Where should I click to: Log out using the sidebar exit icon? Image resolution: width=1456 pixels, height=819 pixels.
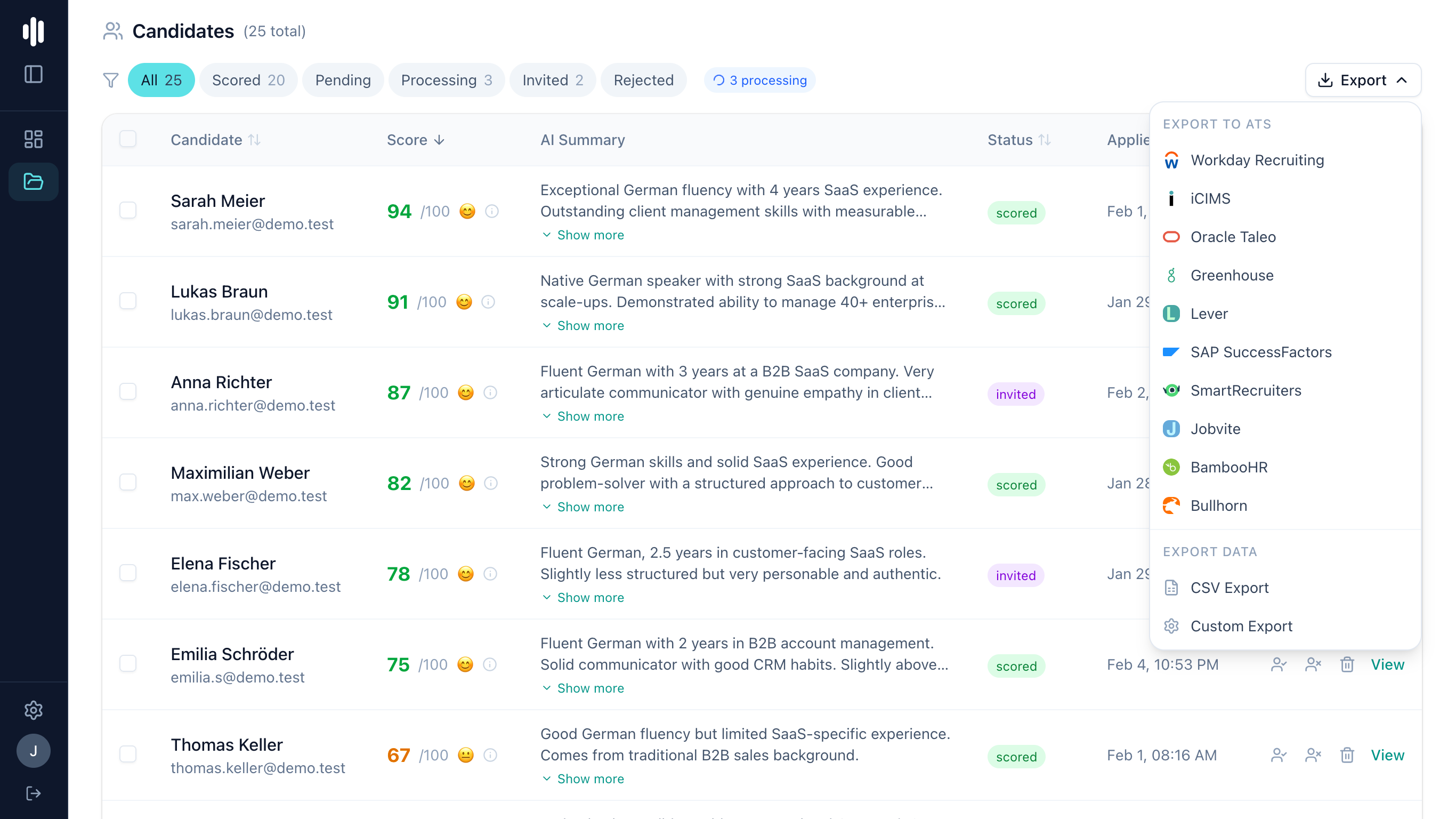click(34, 792)
